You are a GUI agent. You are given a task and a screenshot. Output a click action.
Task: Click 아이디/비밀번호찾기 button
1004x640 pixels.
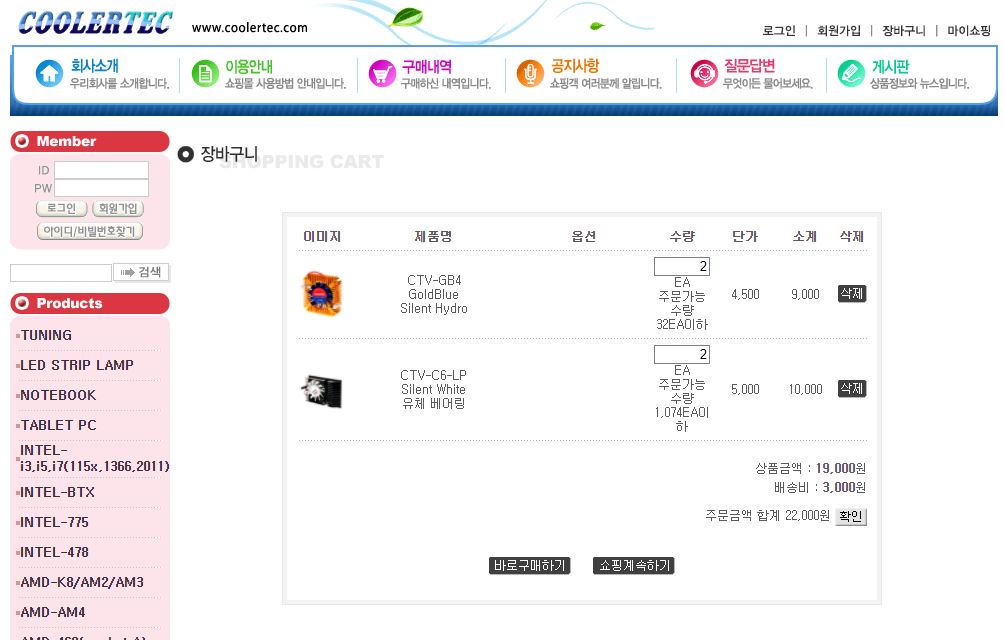(90, 231)
